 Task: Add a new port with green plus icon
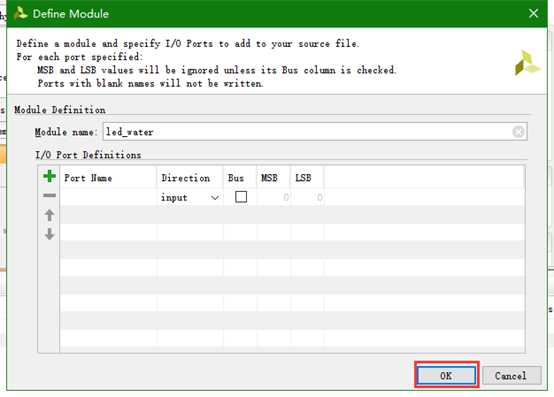(x=49, y=176)
